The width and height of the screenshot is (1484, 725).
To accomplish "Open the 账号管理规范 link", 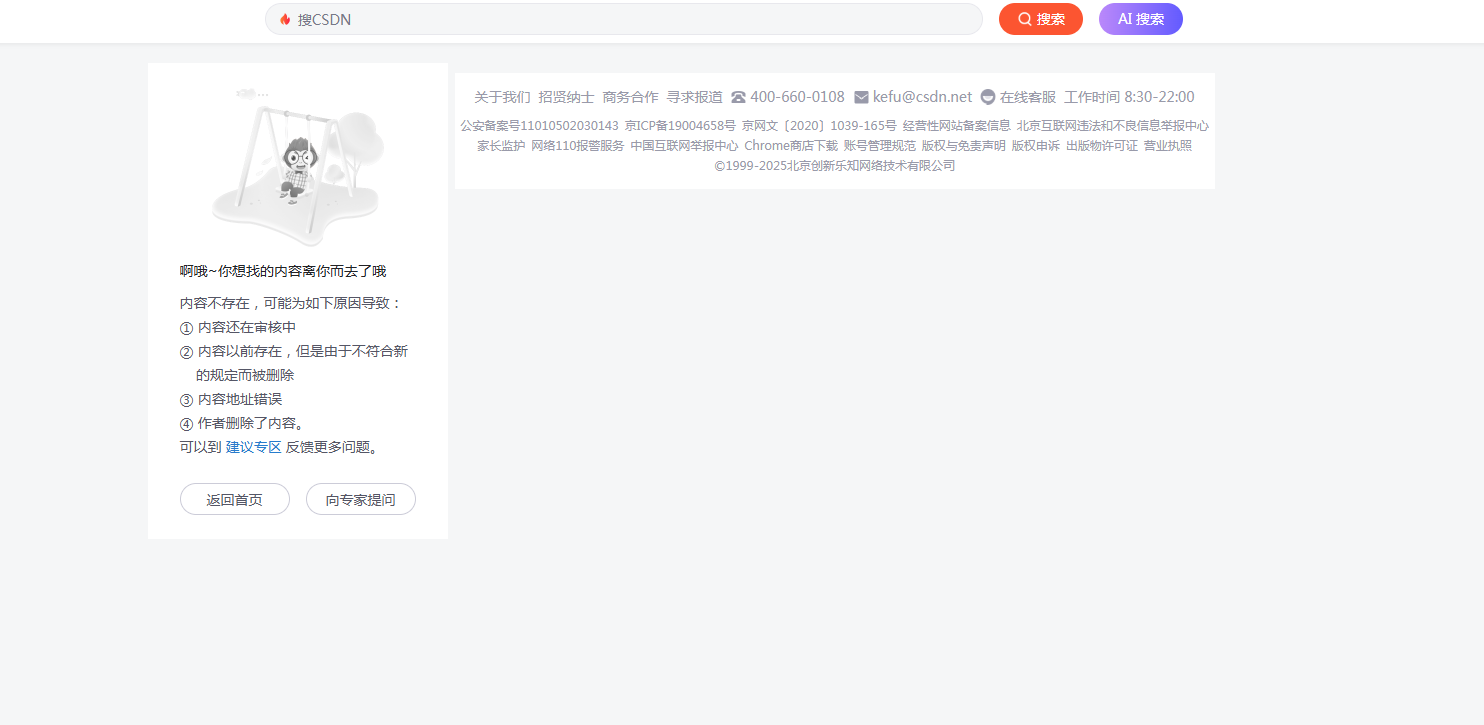I will 880,146.
